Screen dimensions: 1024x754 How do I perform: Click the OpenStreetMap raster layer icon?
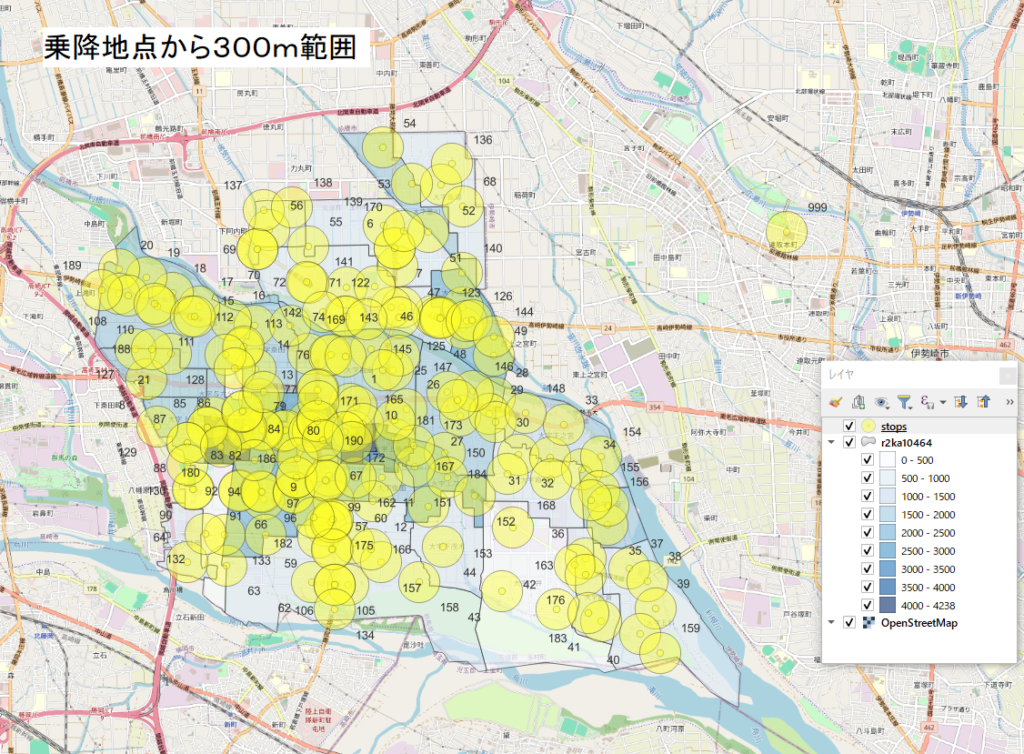pyautogui.click(x=868, y=622)
